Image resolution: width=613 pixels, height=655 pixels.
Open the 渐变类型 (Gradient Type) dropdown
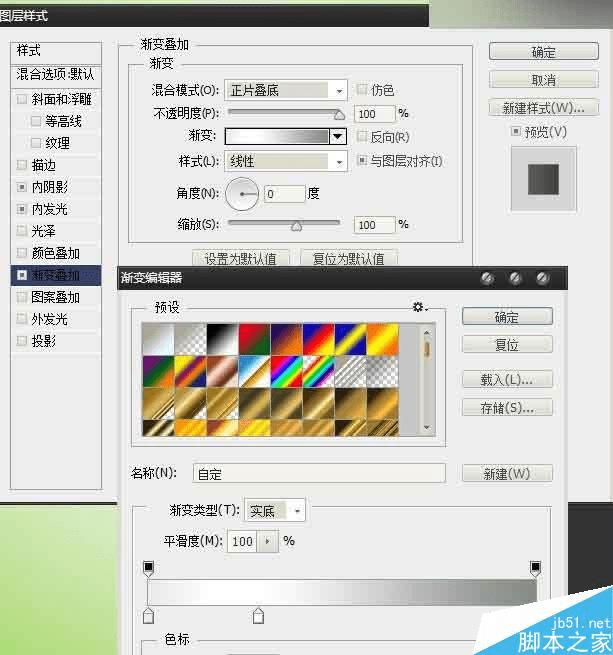click(275, 510)
